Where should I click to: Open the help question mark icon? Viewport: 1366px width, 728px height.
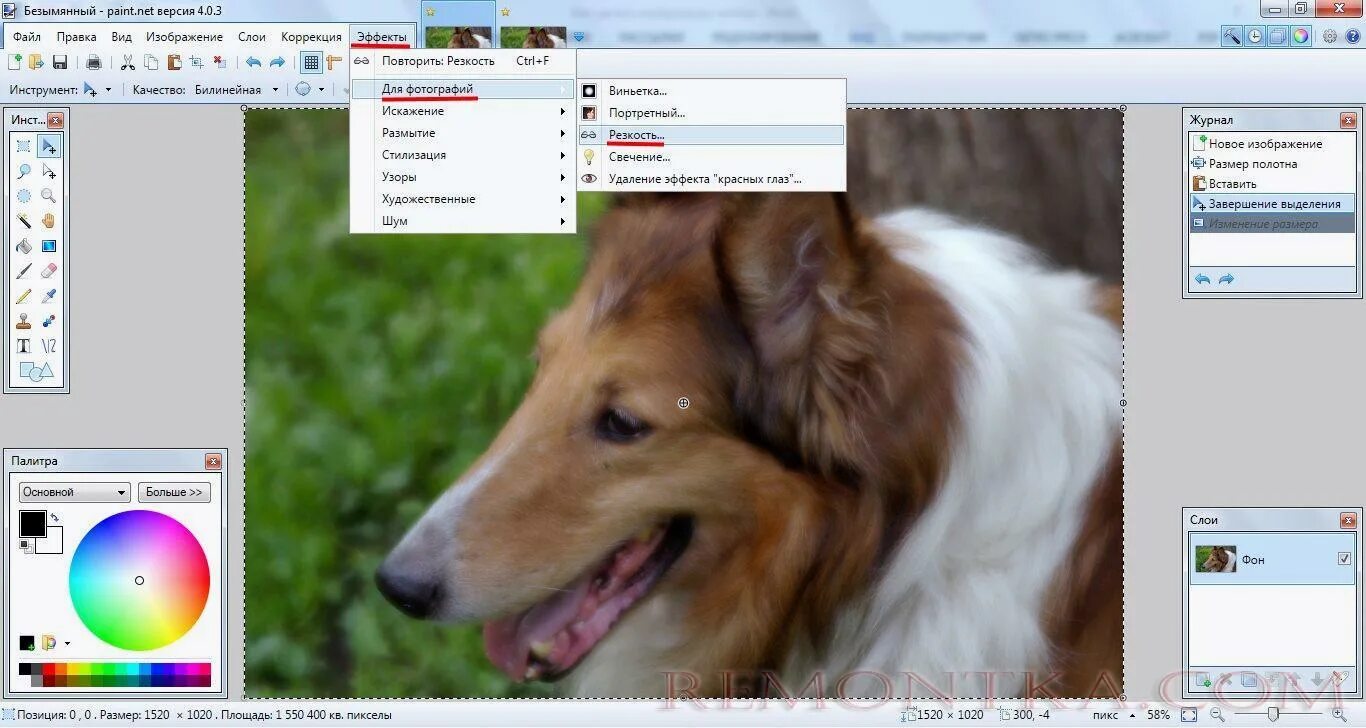[x=1352, y=36]
